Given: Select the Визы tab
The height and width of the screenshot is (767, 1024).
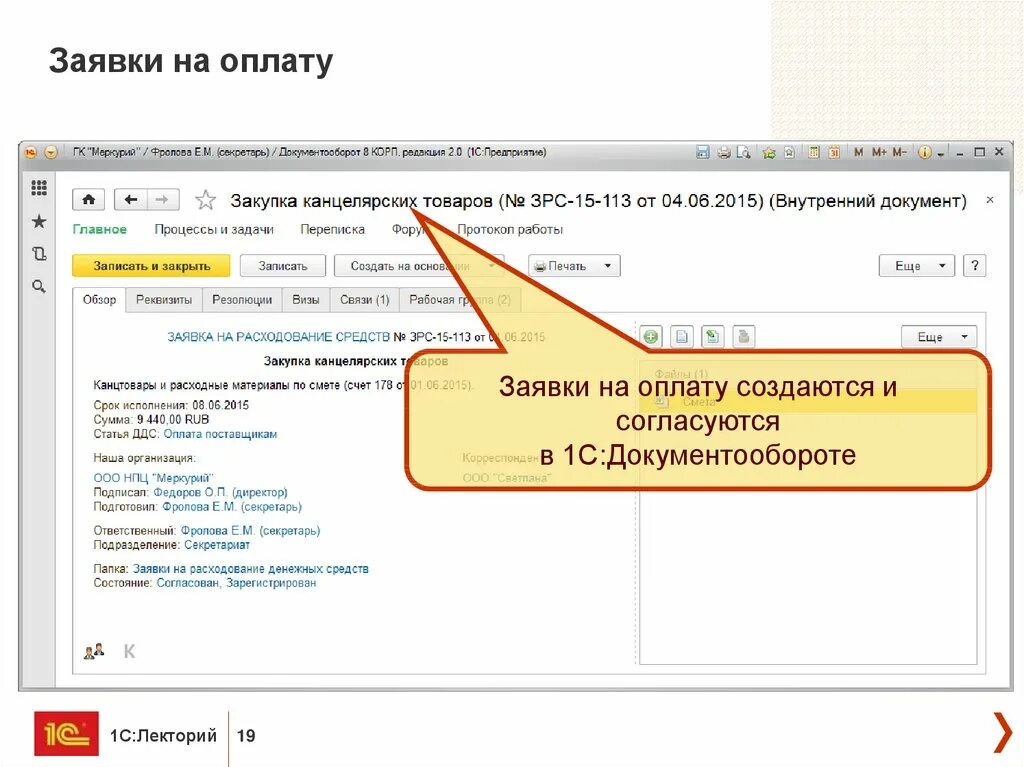Looking at the screenshot, I should pos(306,300).
